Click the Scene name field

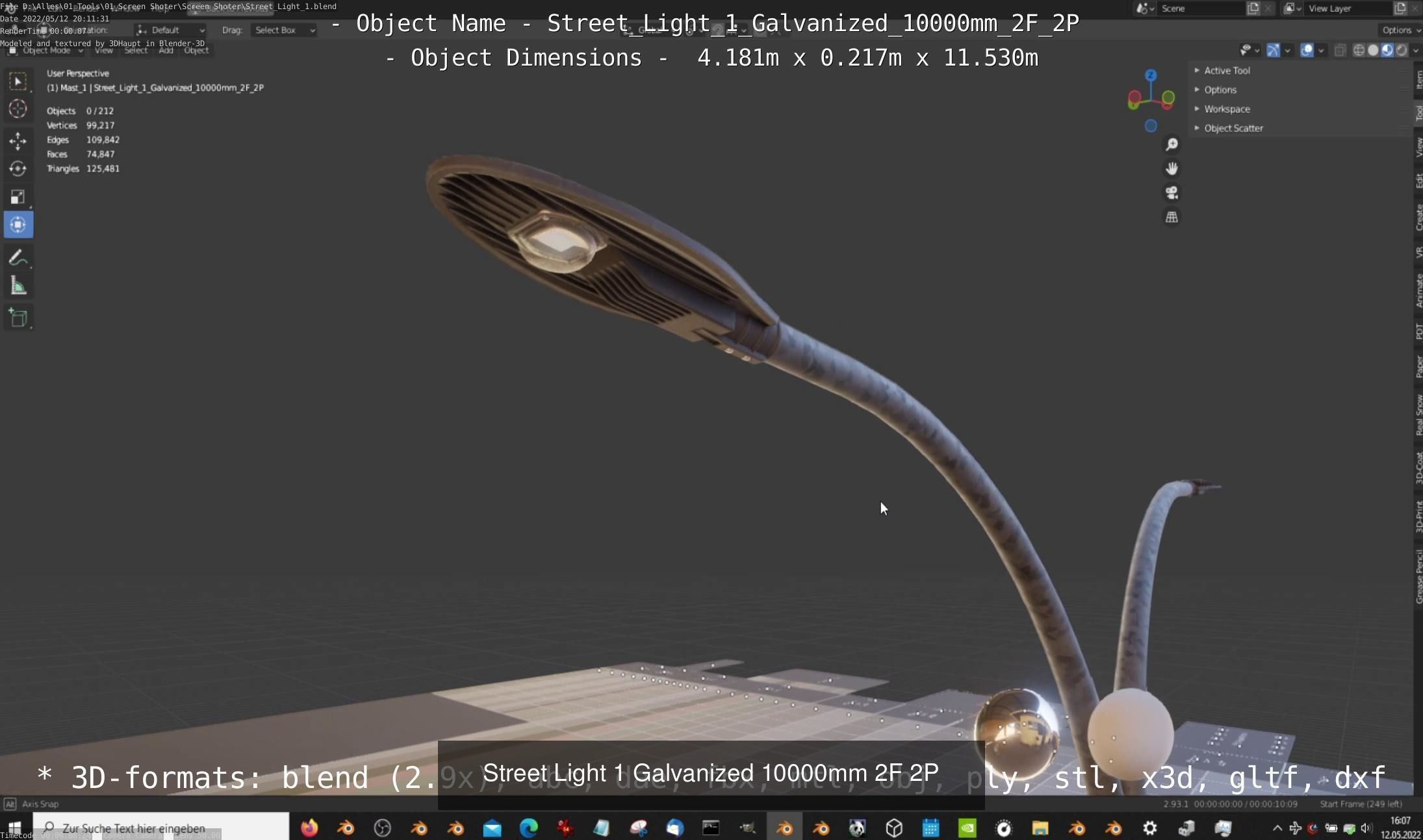tap(1201, 8)
